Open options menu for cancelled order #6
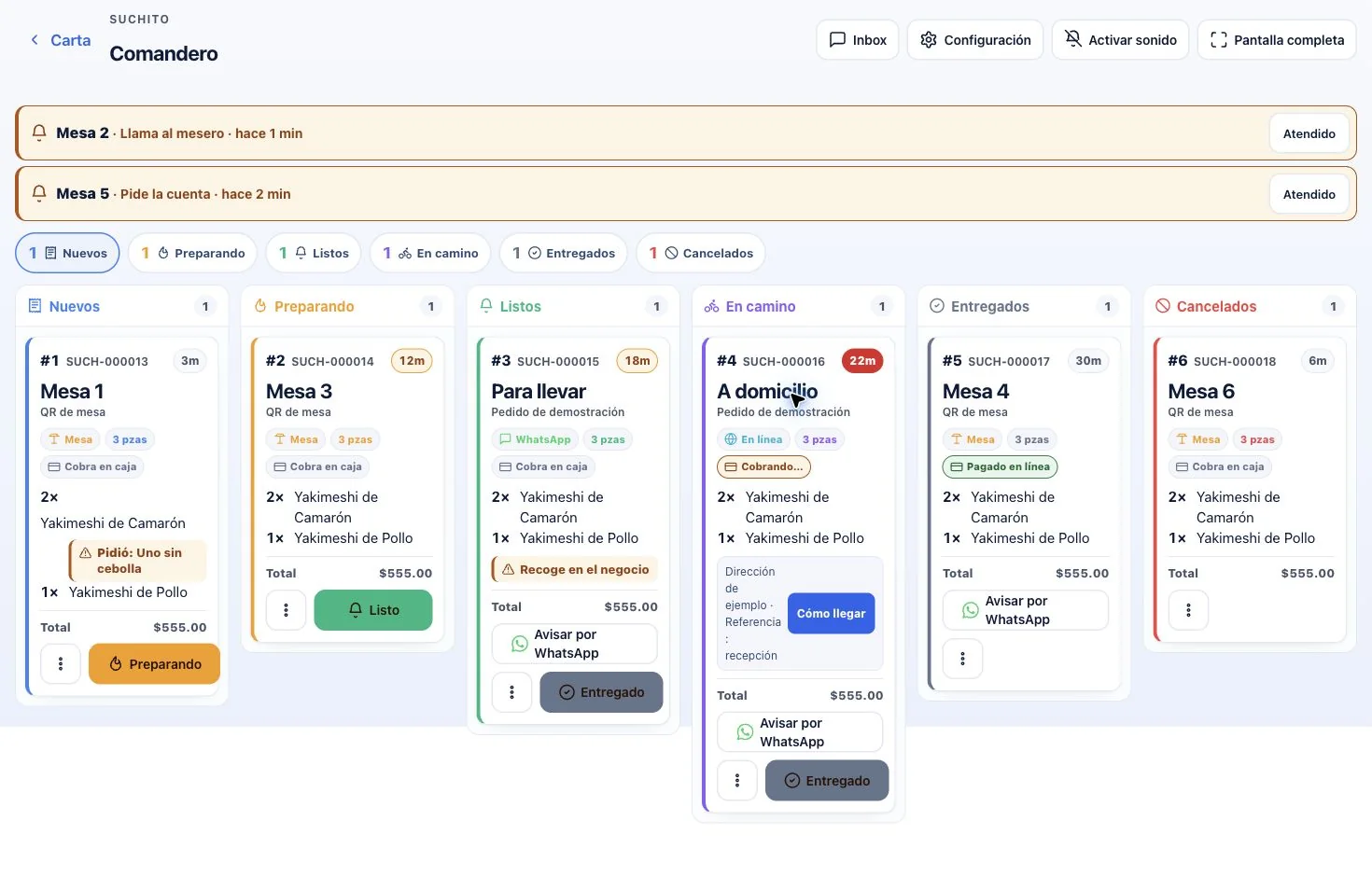This screenshot has width=1372, height=890. 1188,610
